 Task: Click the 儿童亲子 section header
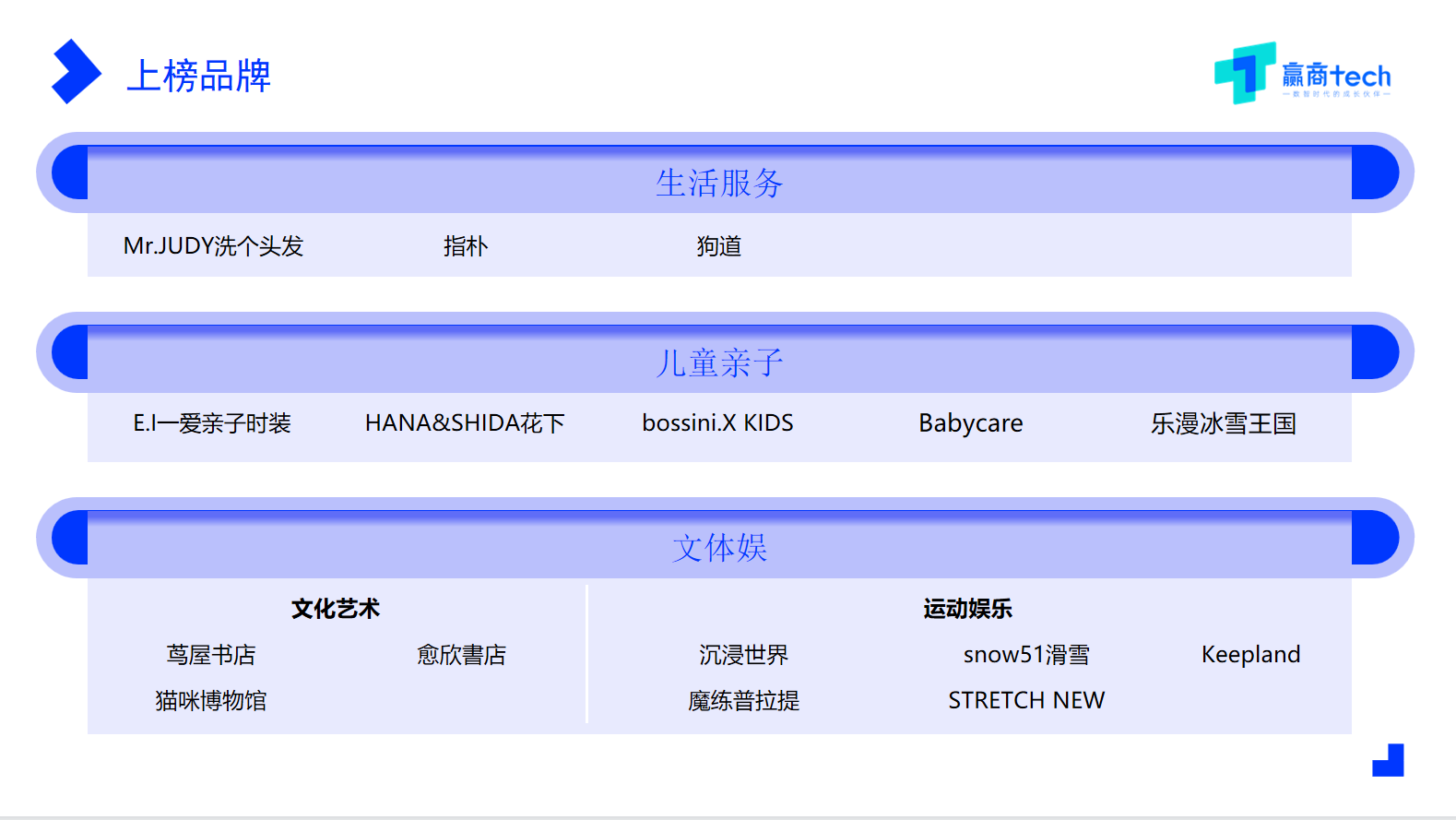pos(719,362)
